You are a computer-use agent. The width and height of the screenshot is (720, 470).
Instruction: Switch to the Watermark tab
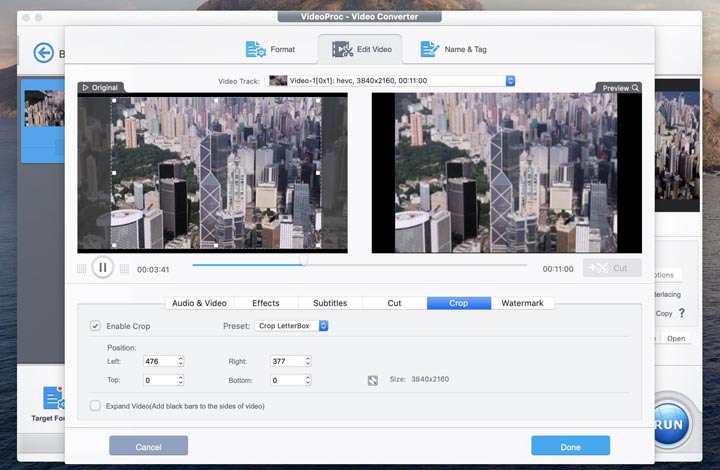point(522,303)
